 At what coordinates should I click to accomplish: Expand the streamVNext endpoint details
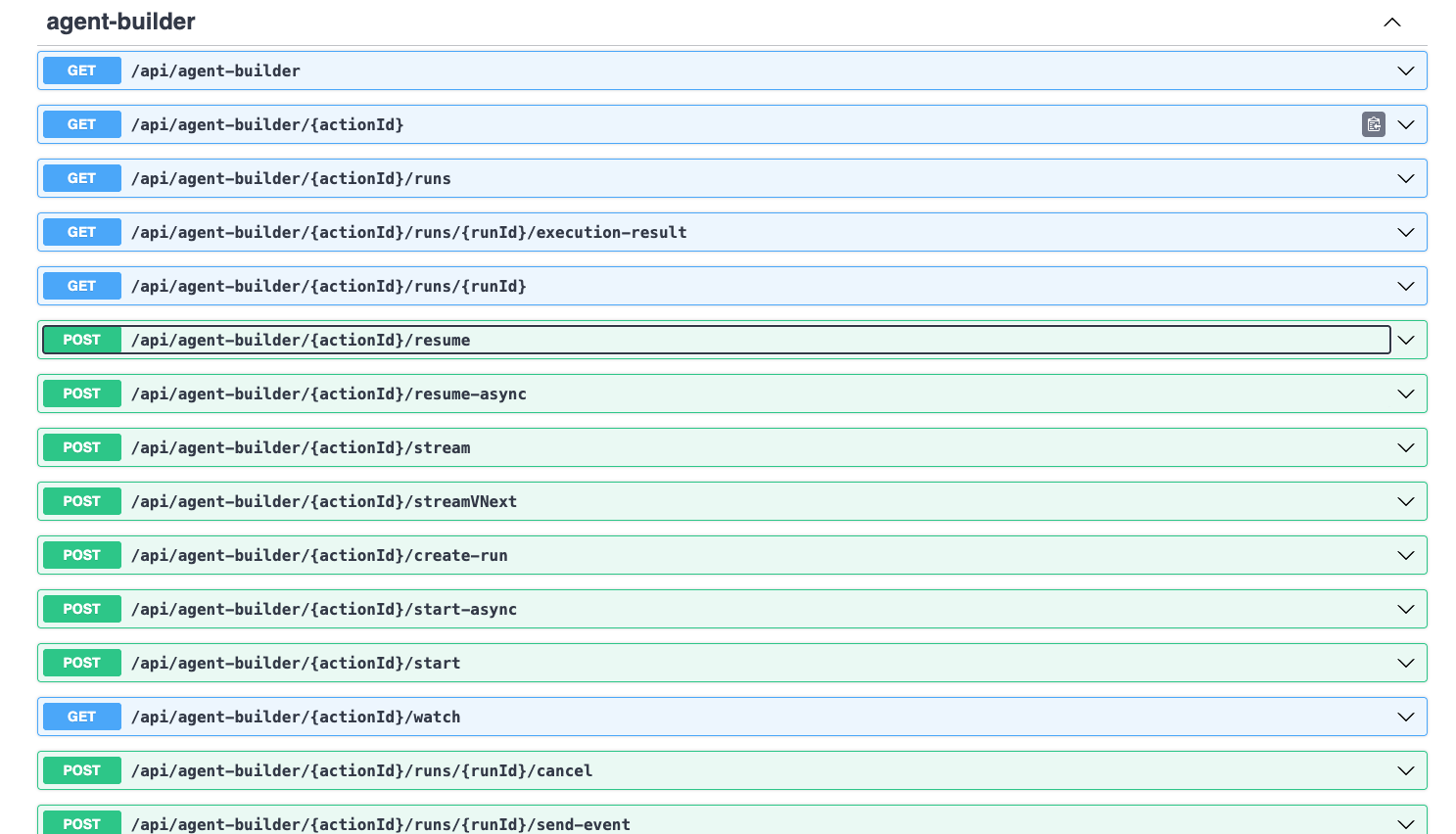tap(1406, 501)
